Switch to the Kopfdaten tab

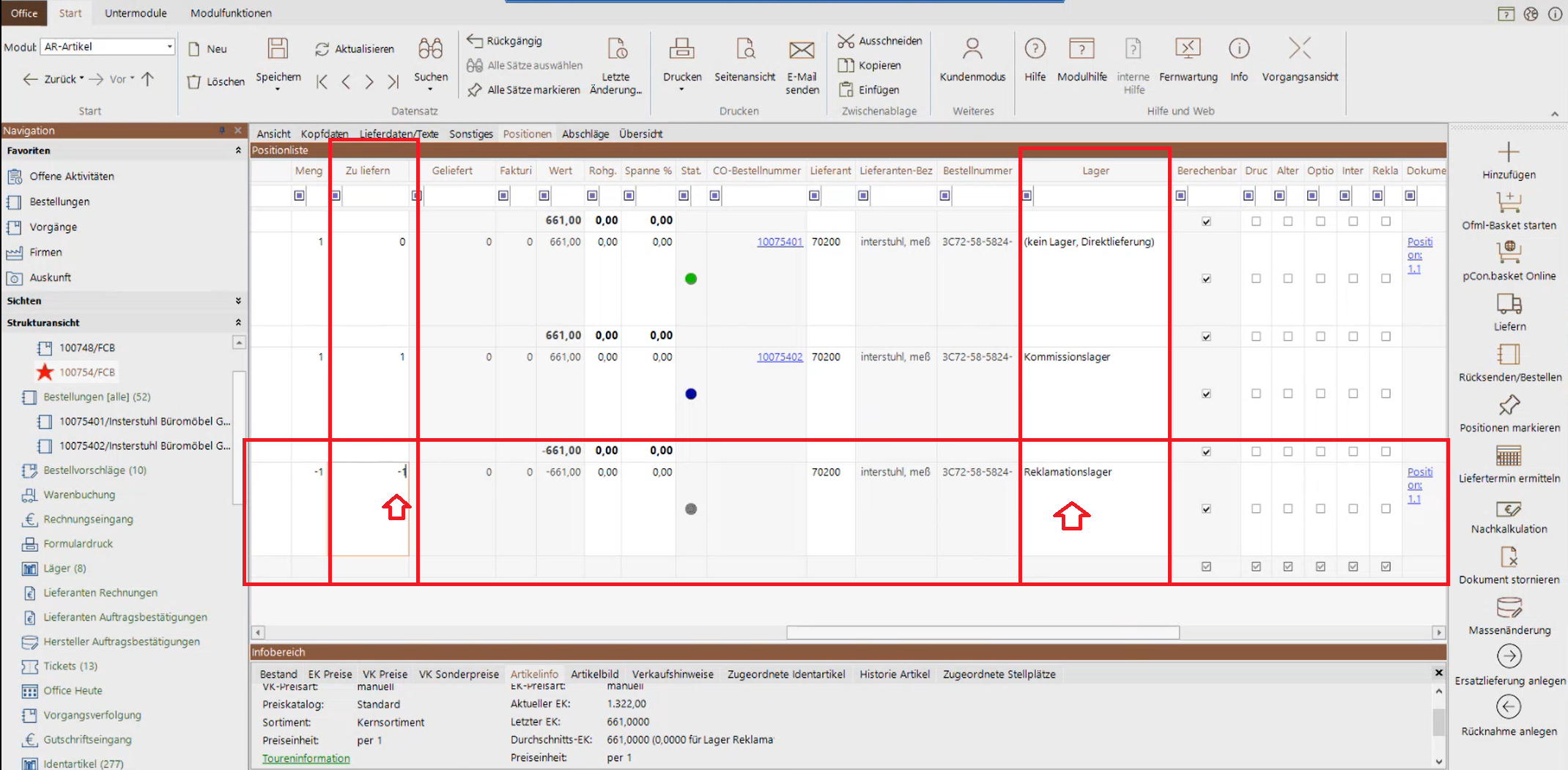[324, 134]
